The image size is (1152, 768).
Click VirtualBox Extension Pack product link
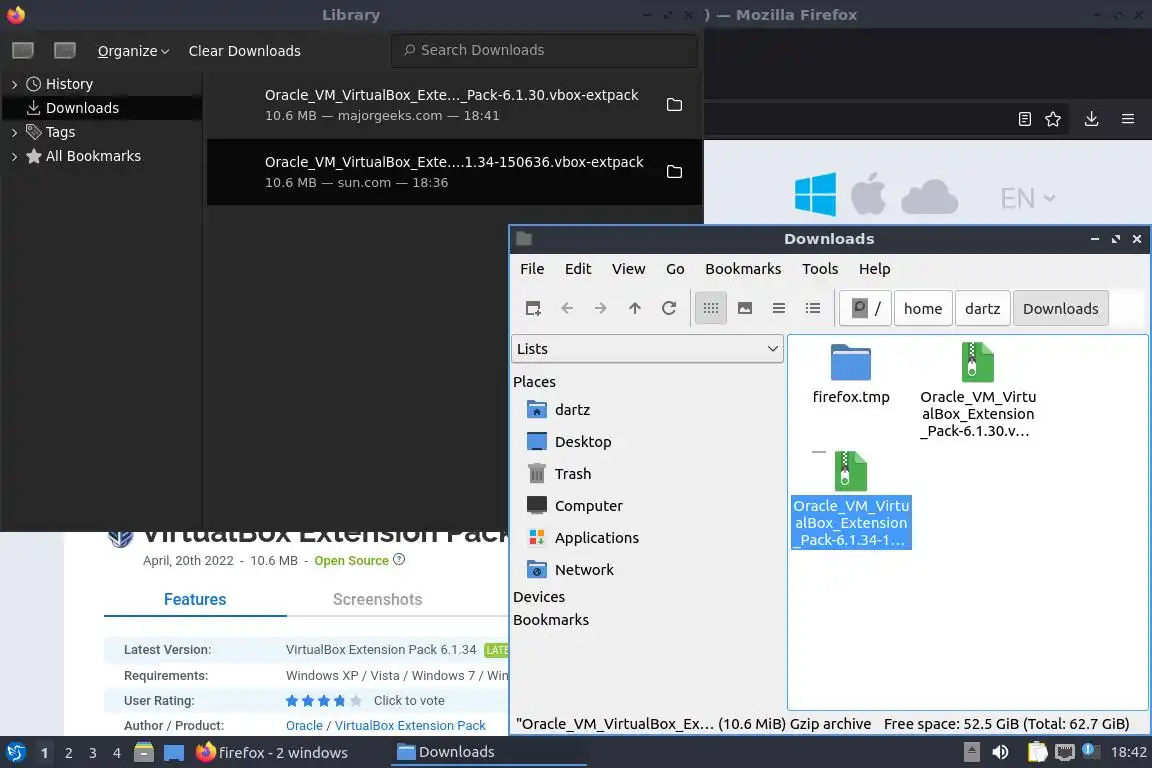pos(410,725)
